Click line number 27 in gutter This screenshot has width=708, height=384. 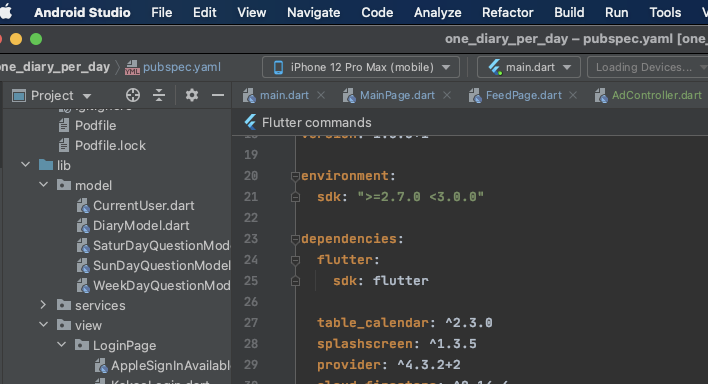[x=251, y=323]
